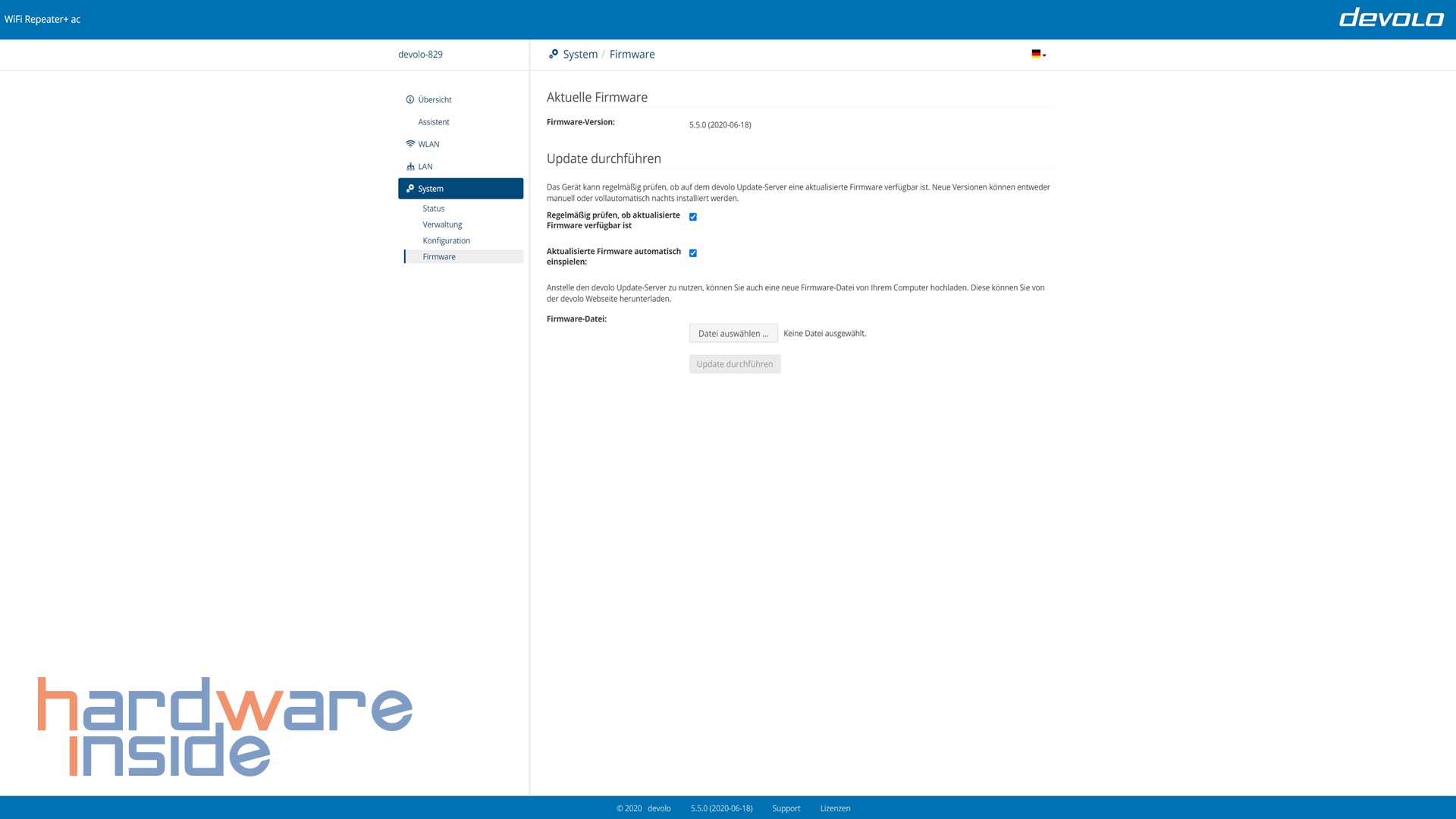Click the devolo-829 device name

pyautogui.click(x=420, y=54)
